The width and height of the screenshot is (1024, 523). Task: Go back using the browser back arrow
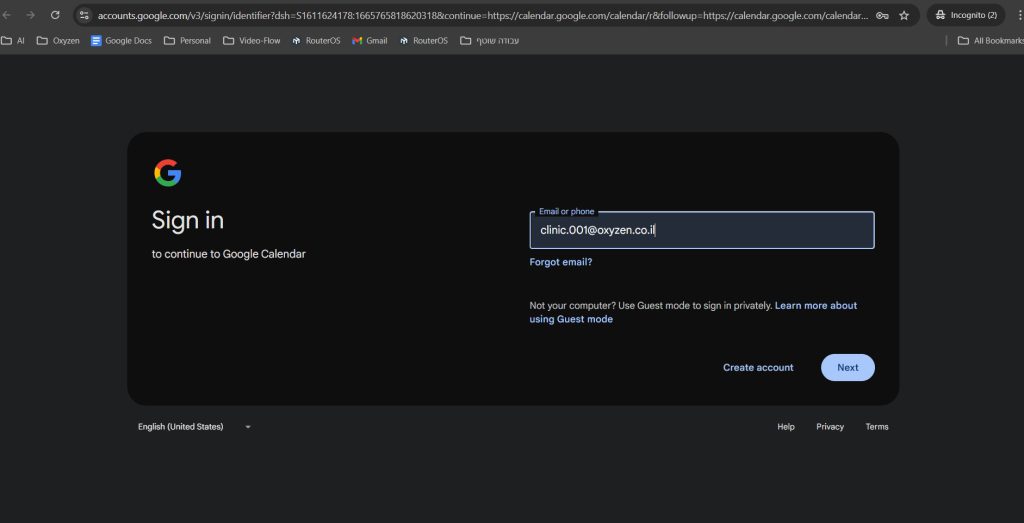point(7,15)
